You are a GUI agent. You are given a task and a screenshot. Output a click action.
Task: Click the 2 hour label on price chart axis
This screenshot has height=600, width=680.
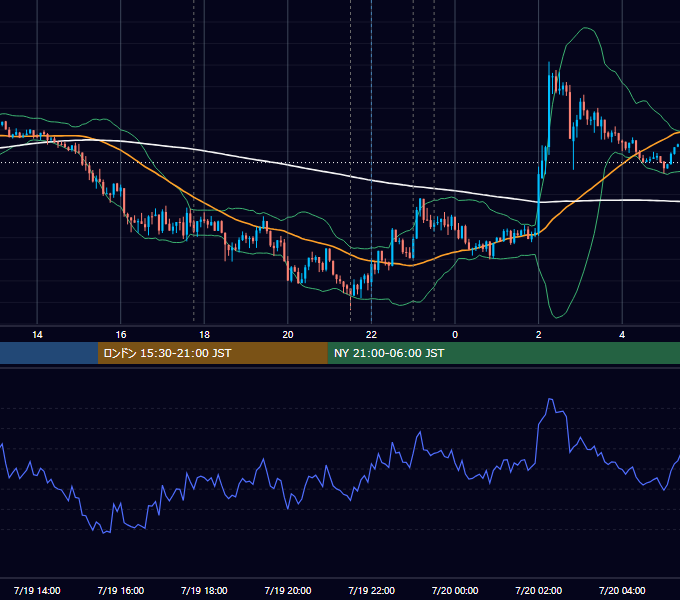pyautogui.click(x=539, y=335)
